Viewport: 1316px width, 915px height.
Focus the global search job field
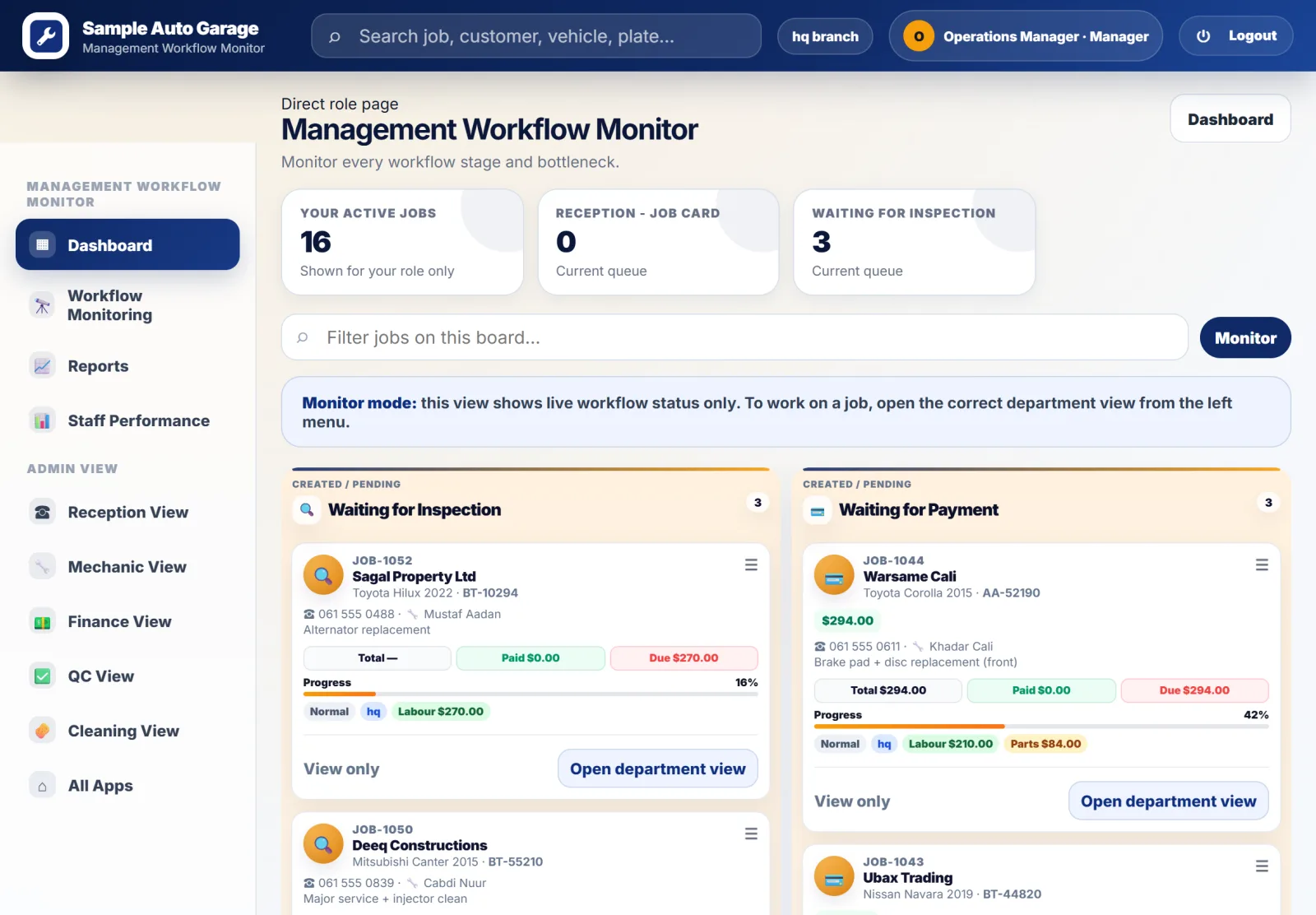point(536,36)
